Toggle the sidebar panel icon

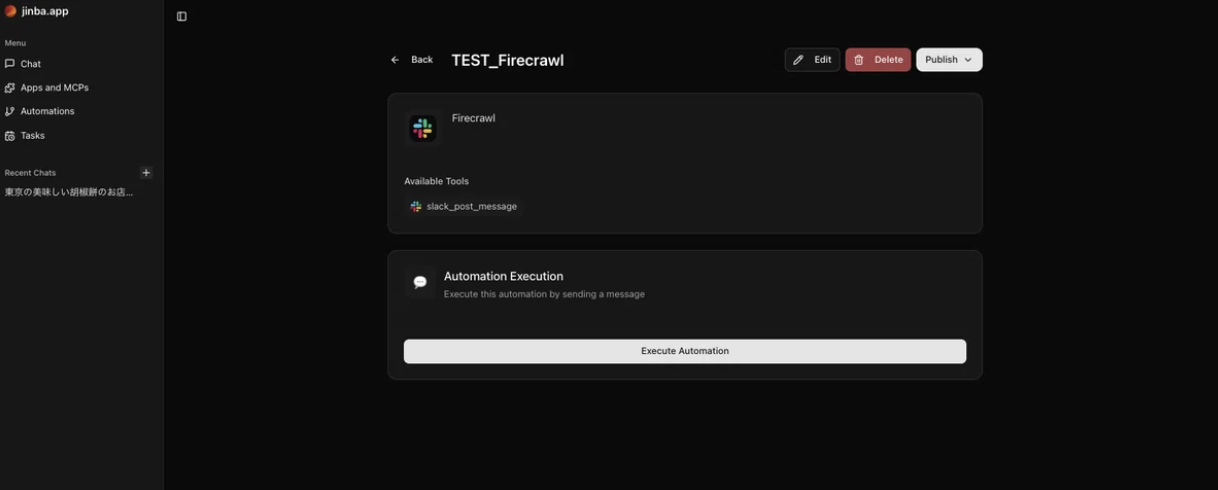pos(181,16)
